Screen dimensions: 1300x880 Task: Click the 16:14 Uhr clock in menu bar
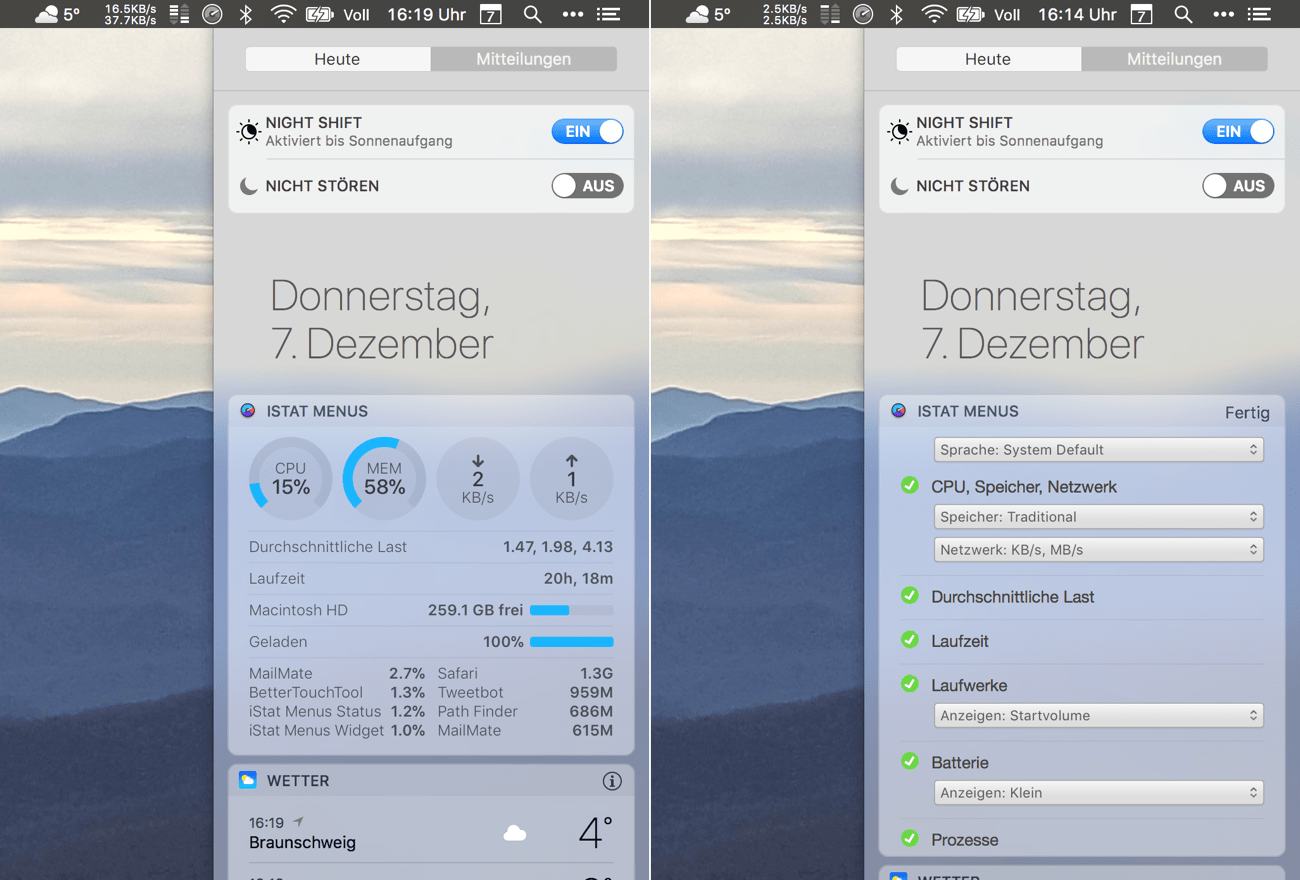point(1078,15)
